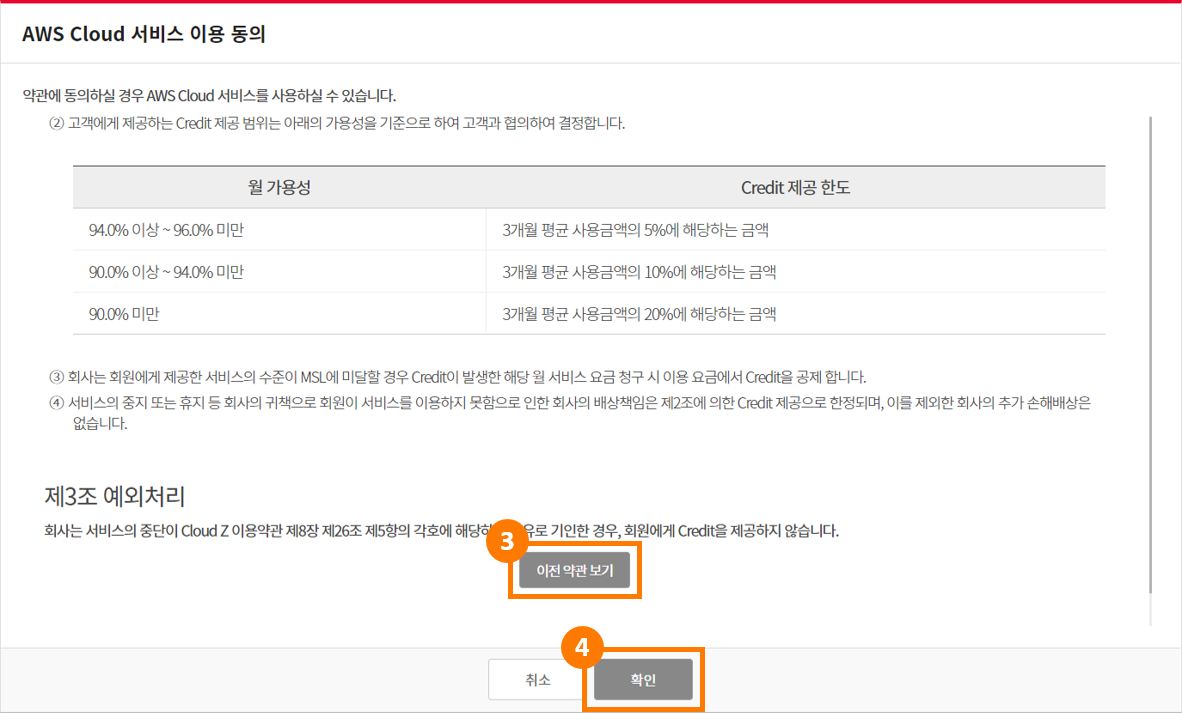Click the AWS Cloud 서비스 이용 동의 title
This screenshot has height=713, width=1182.
[144, 34]
